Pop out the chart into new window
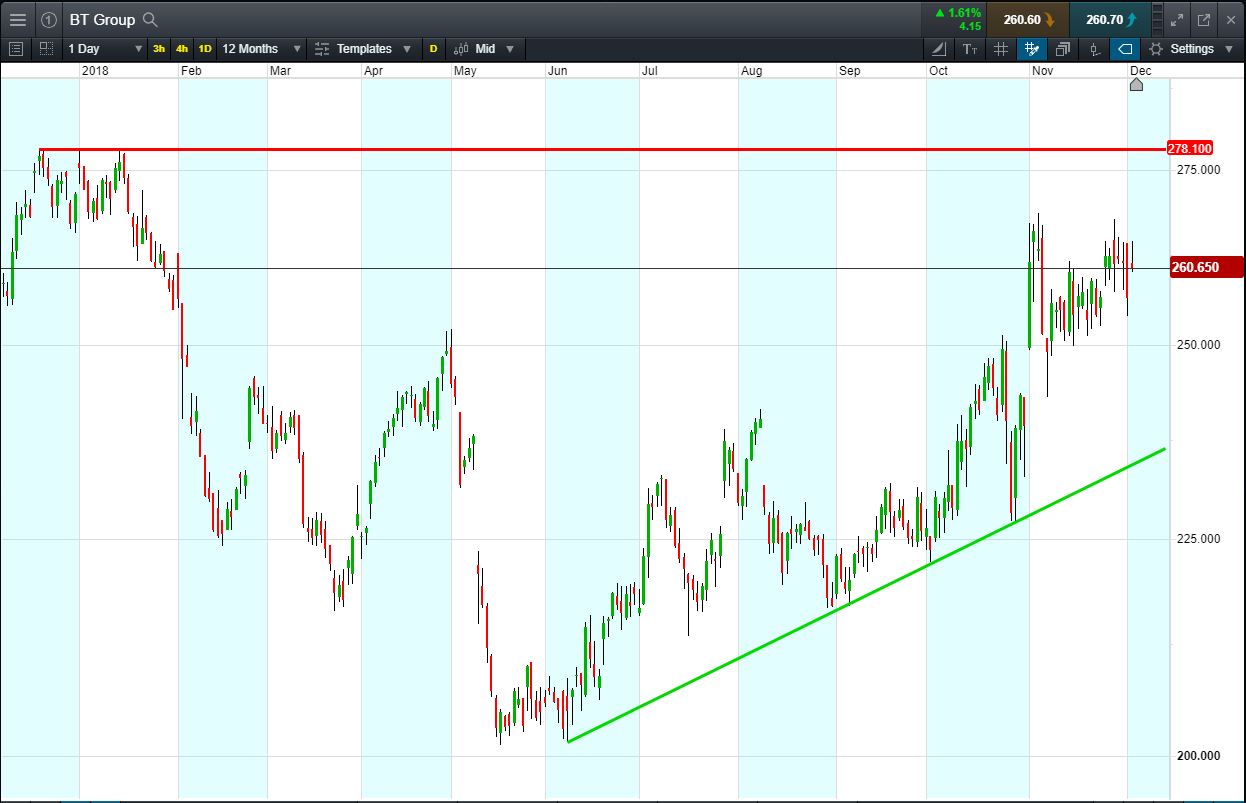This screenshot has height=803, width=1246. [1204, 19]
